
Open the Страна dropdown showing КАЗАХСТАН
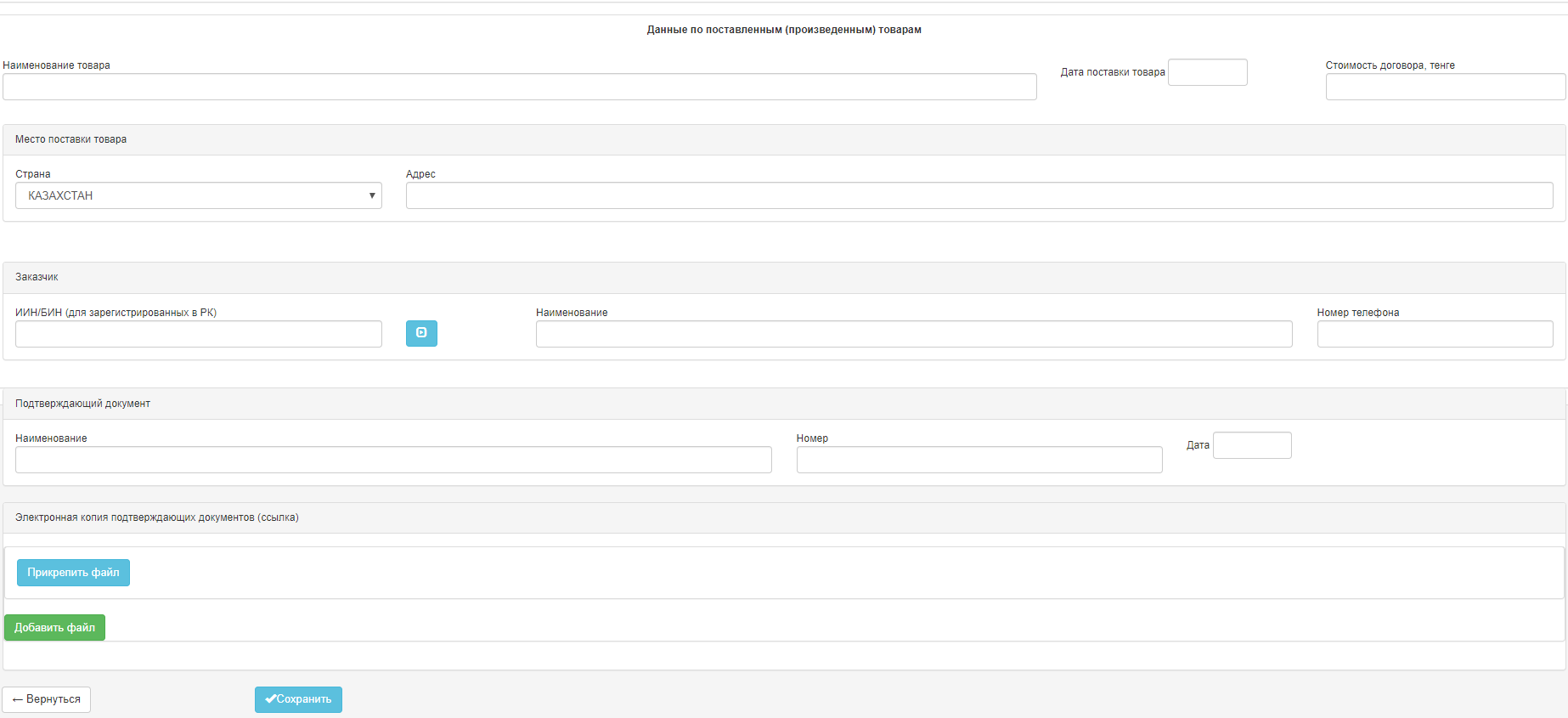(199, 195)
